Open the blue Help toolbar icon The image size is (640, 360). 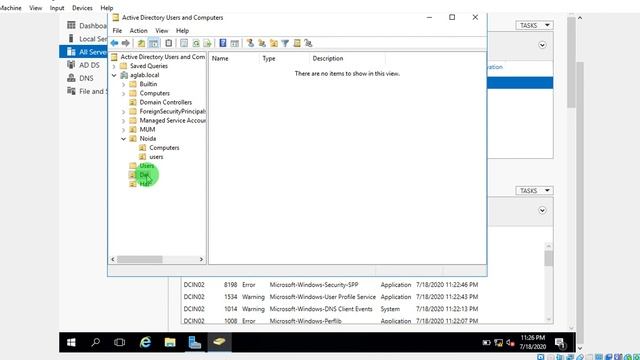coord(223,43)
